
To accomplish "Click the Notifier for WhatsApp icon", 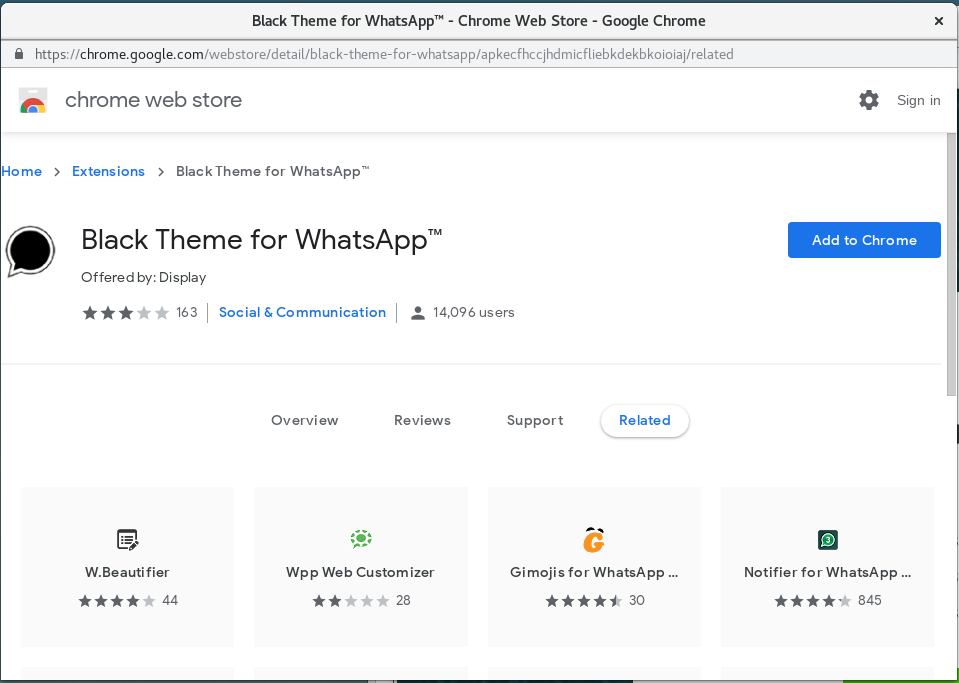I will (x=827, y=540).
